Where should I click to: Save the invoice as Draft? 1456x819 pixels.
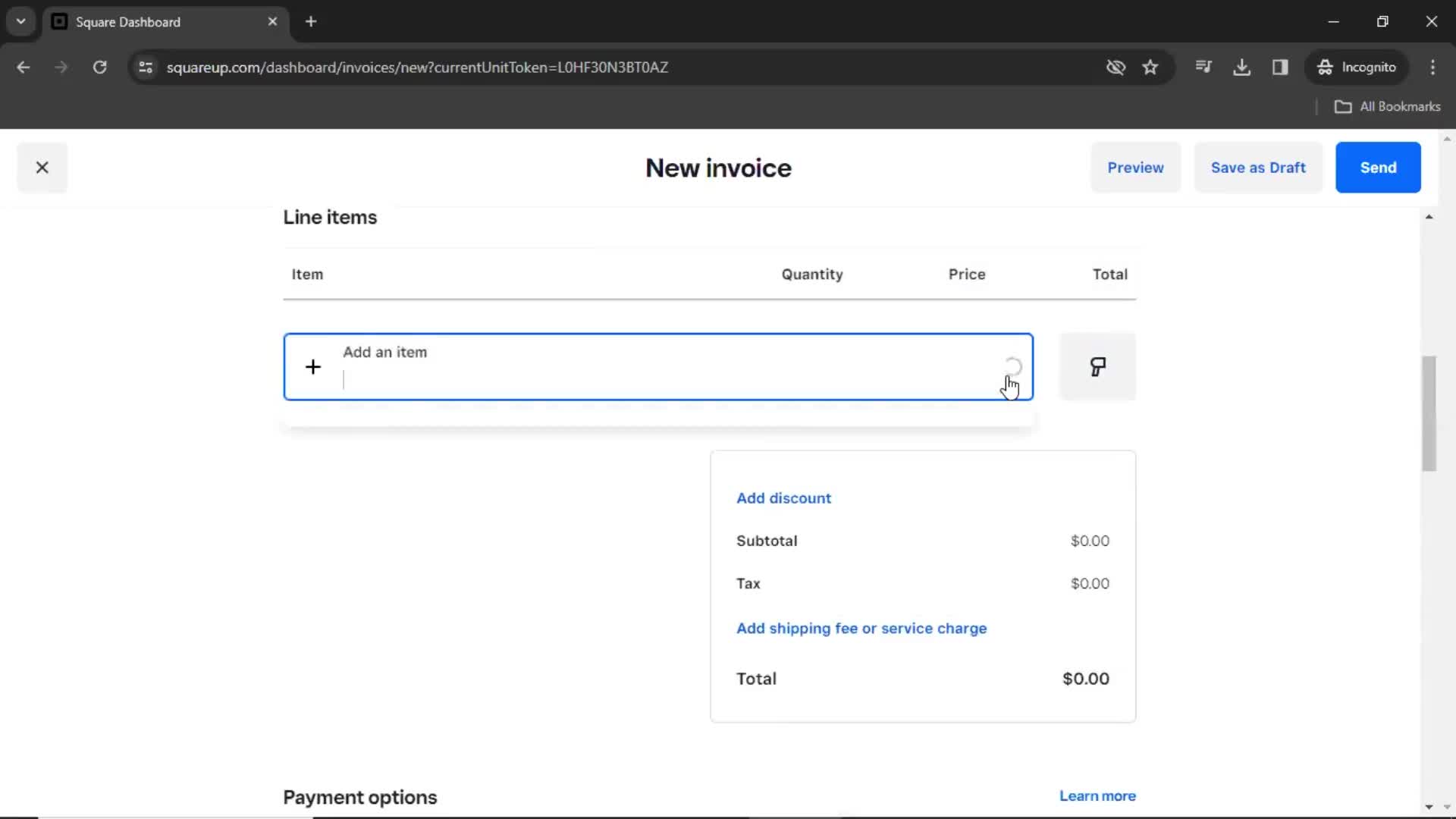[x=1258, y=168]
